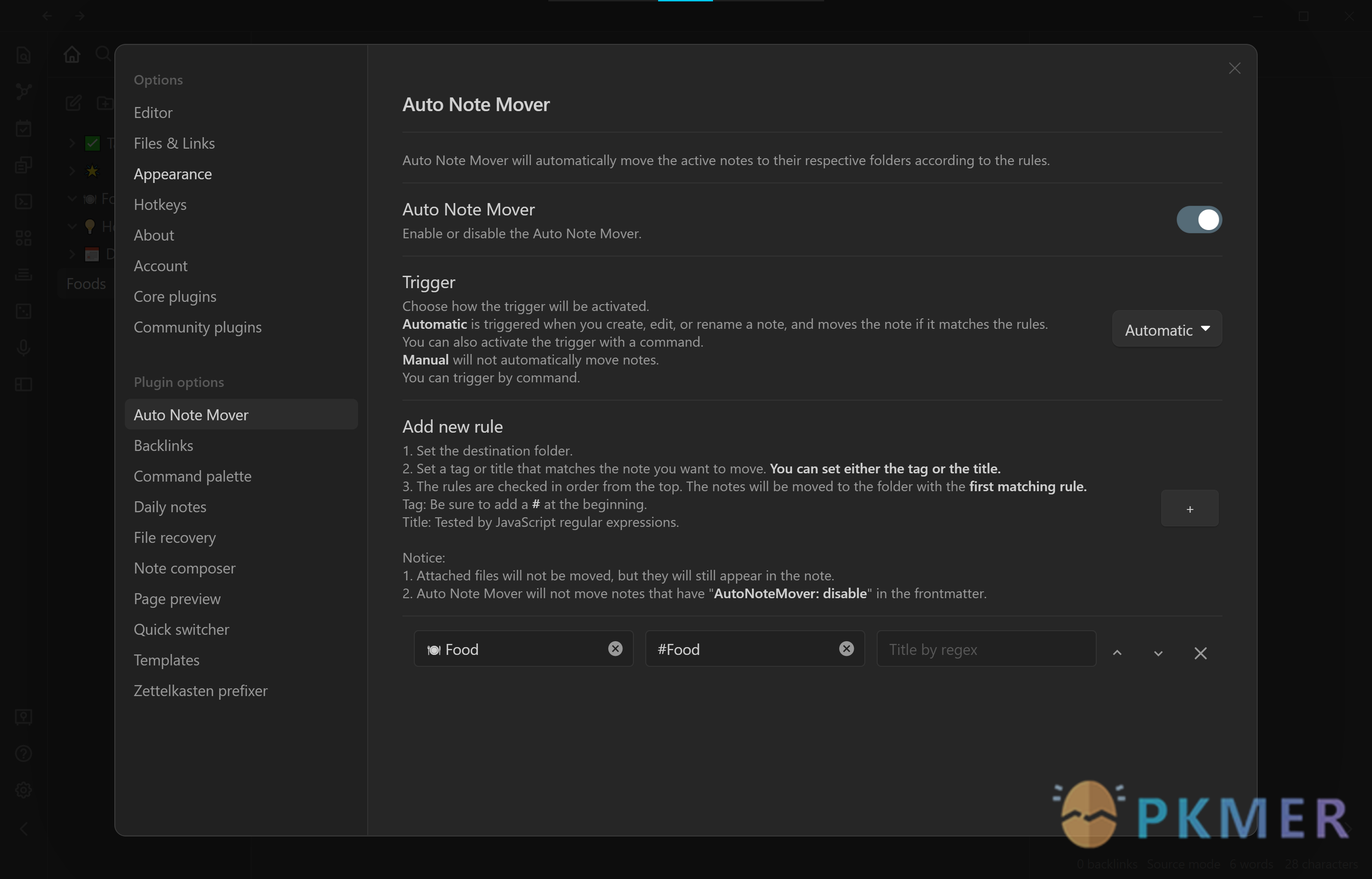Expand the green checkmark folder in file tree
This screenshot has height=879, width=1372.
point(72,143)
